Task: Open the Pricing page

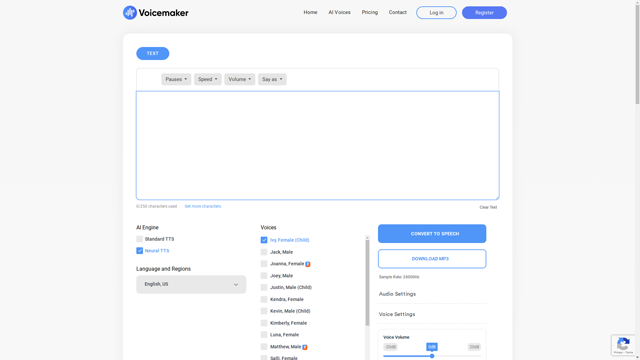Action: click(370, 12)
